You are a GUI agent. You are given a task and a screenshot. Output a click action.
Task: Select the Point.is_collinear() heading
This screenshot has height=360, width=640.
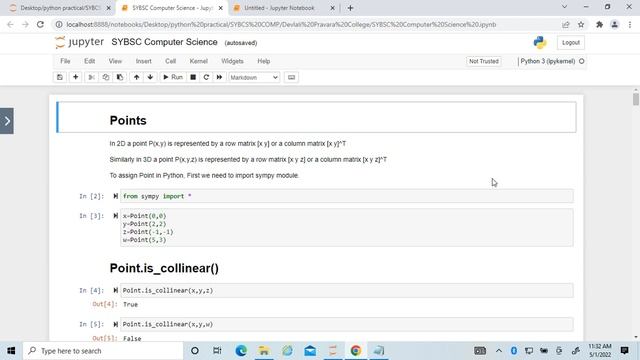(164, 268)
